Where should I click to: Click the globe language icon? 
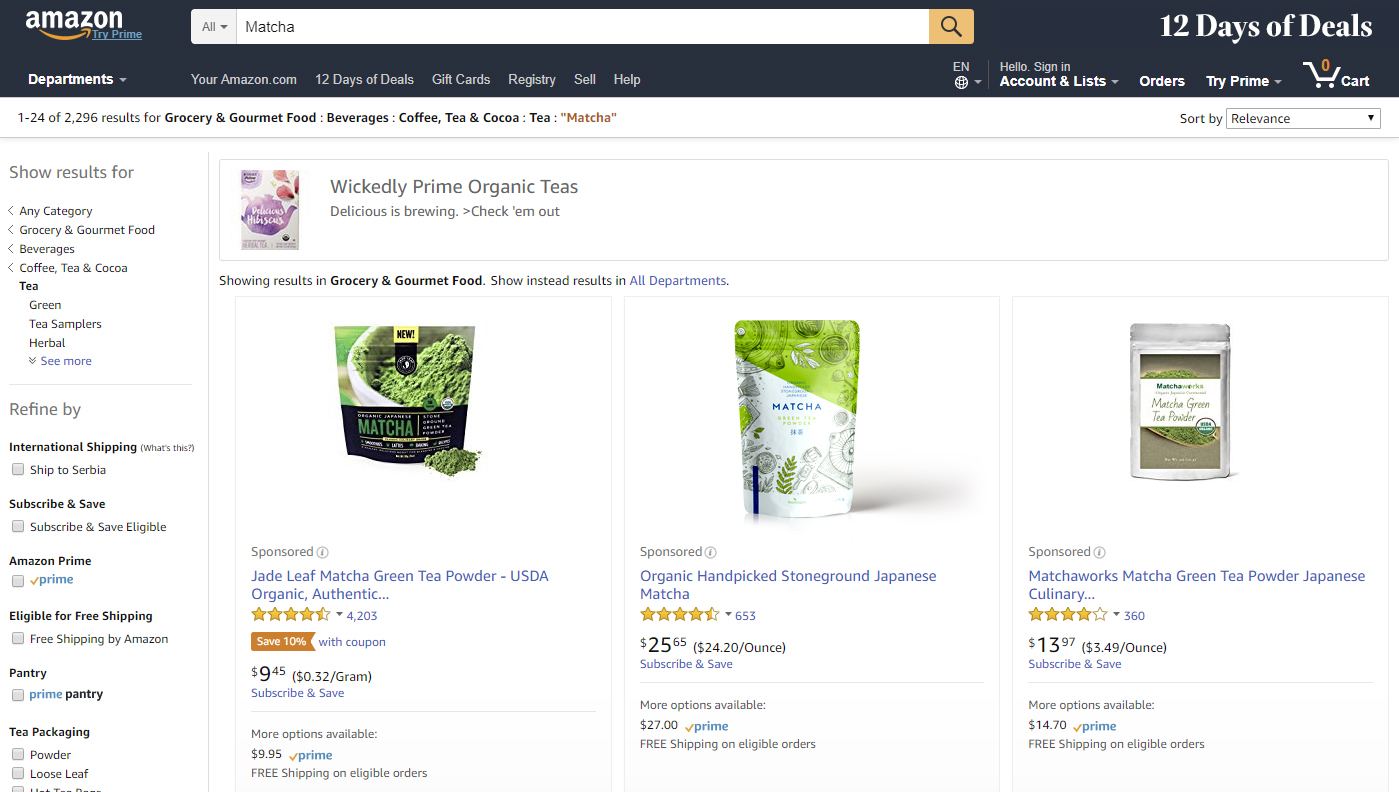[961, 83]
